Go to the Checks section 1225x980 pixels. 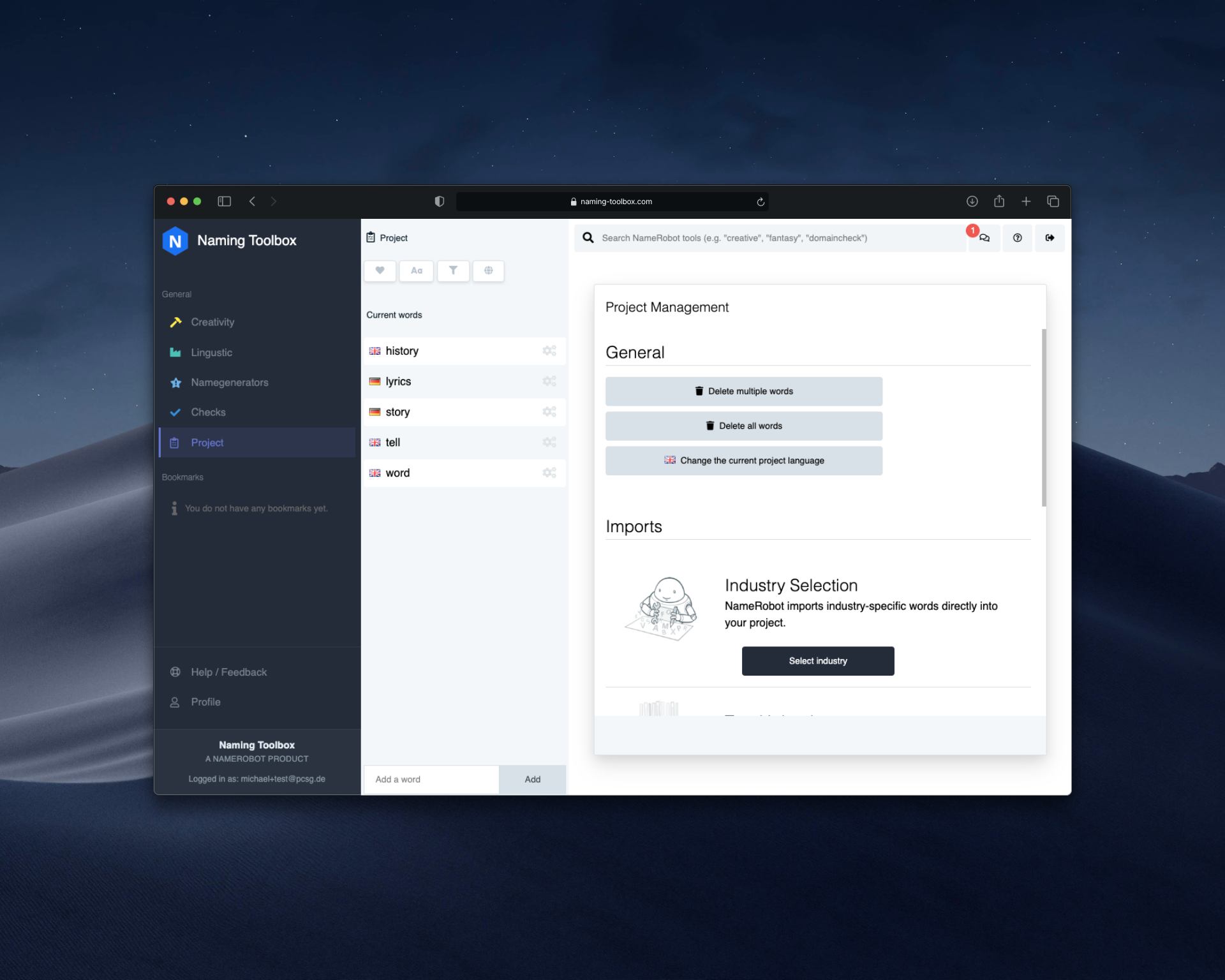[208, 412]
